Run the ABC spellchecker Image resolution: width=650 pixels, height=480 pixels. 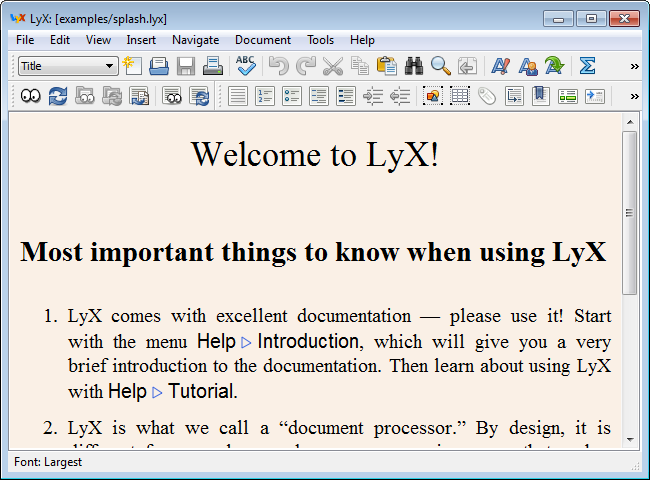(x=246, y=65)
